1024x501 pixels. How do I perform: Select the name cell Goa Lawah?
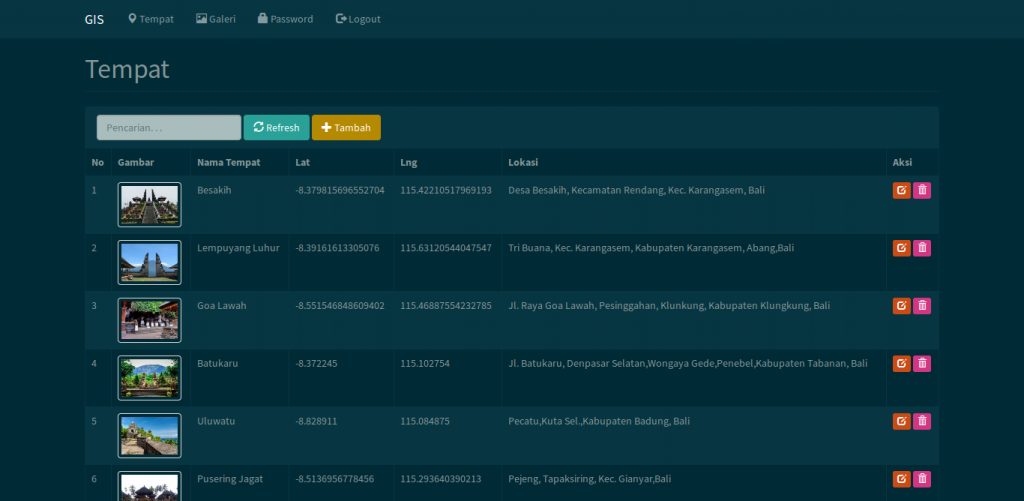click(221, 306)
